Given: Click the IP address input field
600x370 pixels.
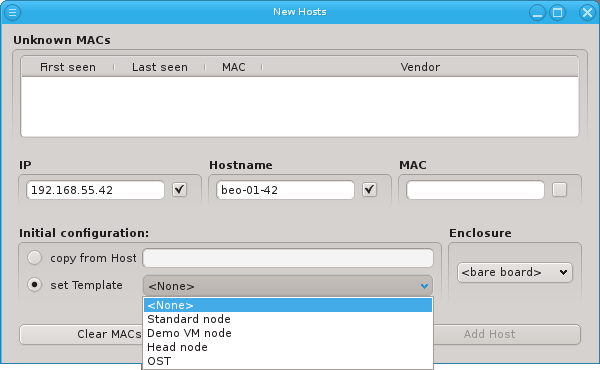Looking at the screenshot, I should tap(95, 190).
